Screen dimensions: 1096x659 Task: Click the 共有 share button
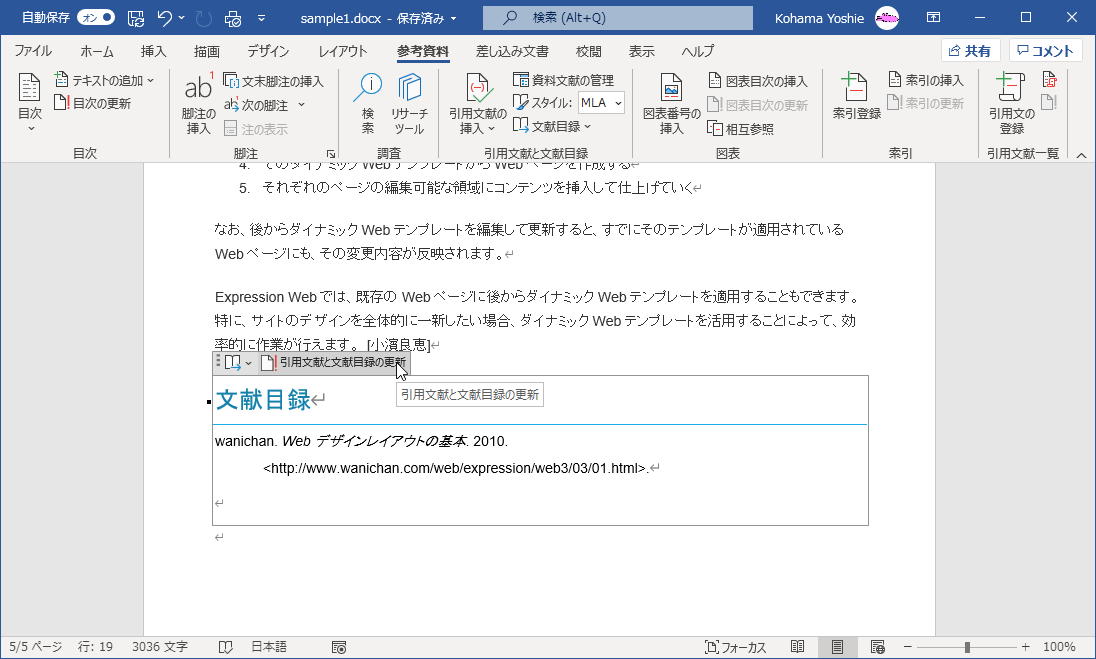click(x=971, y=50)
